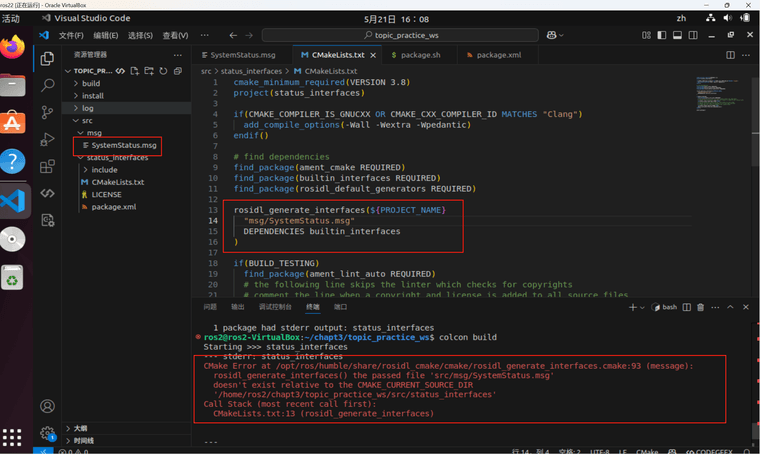
Task: Open customize layout button
Action: [x=646, y=35]
